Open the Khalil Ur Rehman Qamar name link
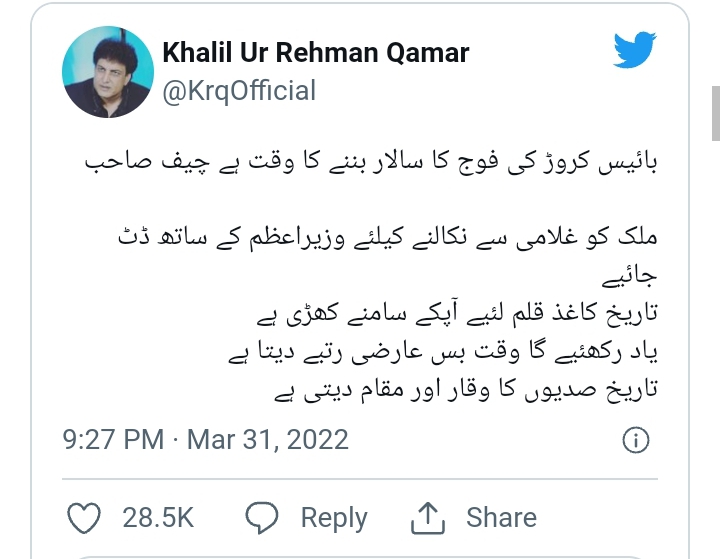This screenshot has width=720, height=559. coord(316,52)
